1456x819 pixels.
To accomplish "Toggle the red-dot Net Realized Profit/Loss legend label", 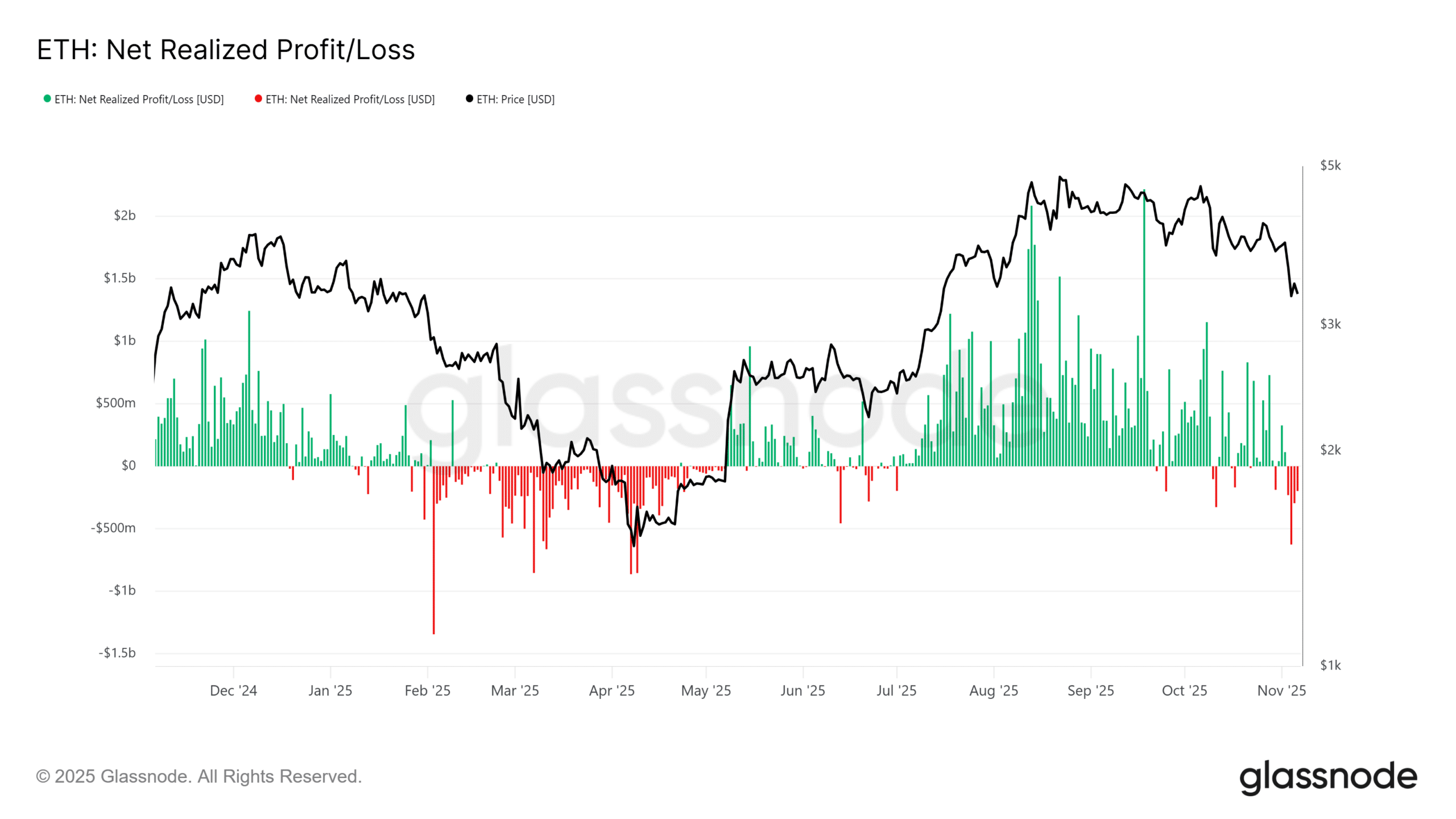I will [x=350, y=100].
